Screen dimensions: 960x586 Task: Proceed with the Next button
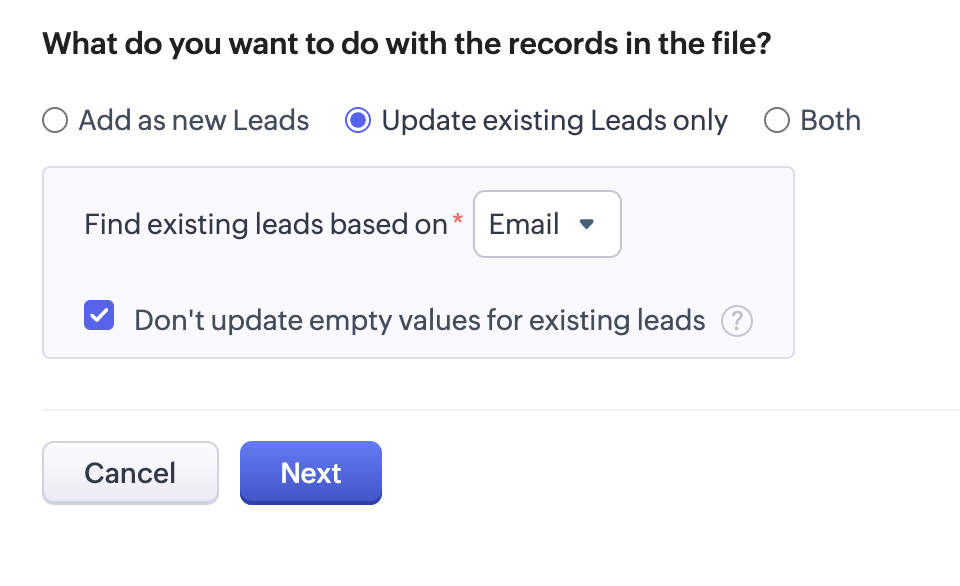[311, 472]
